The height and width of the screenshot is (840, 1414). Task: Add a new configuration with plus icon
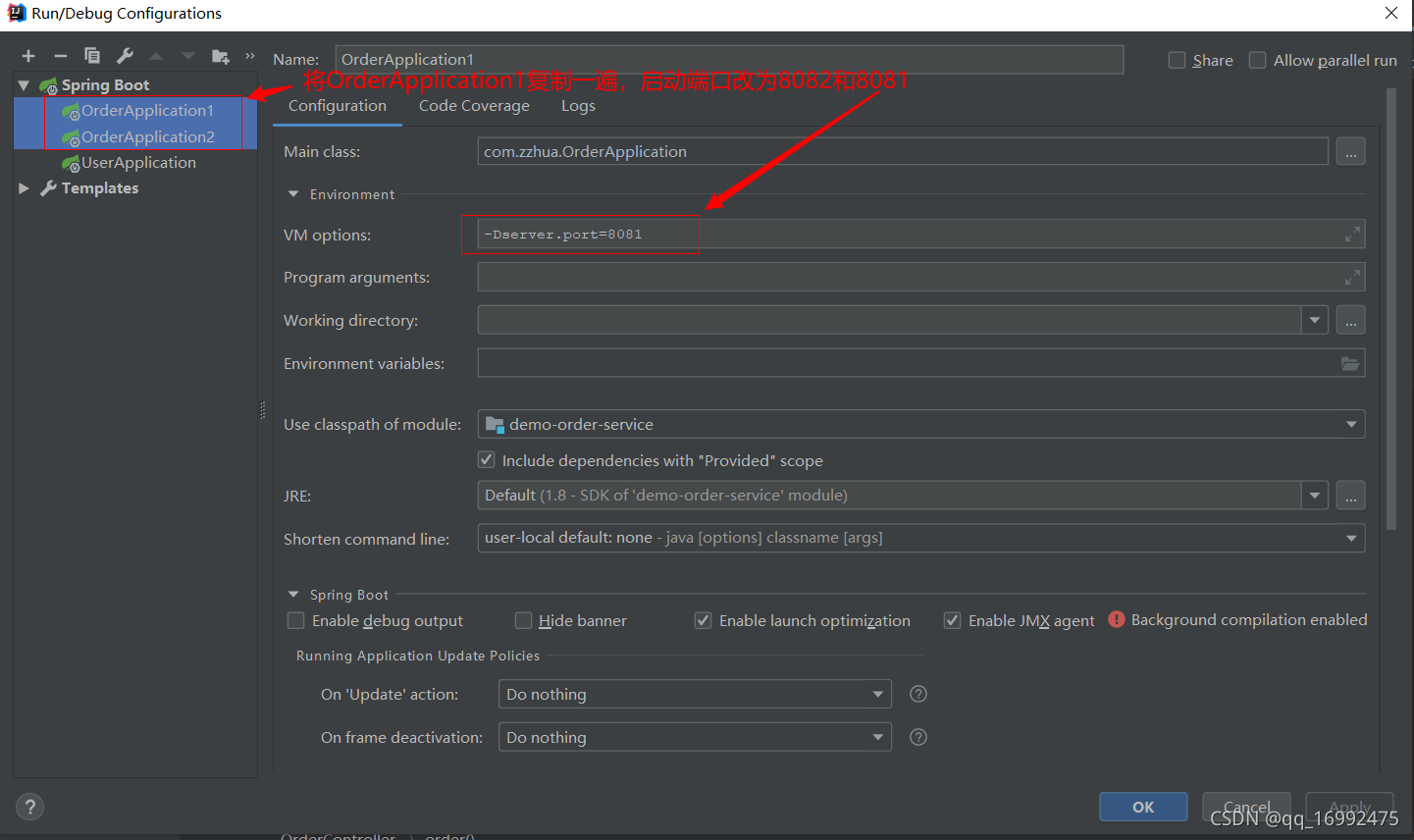[x=28, y=56]
